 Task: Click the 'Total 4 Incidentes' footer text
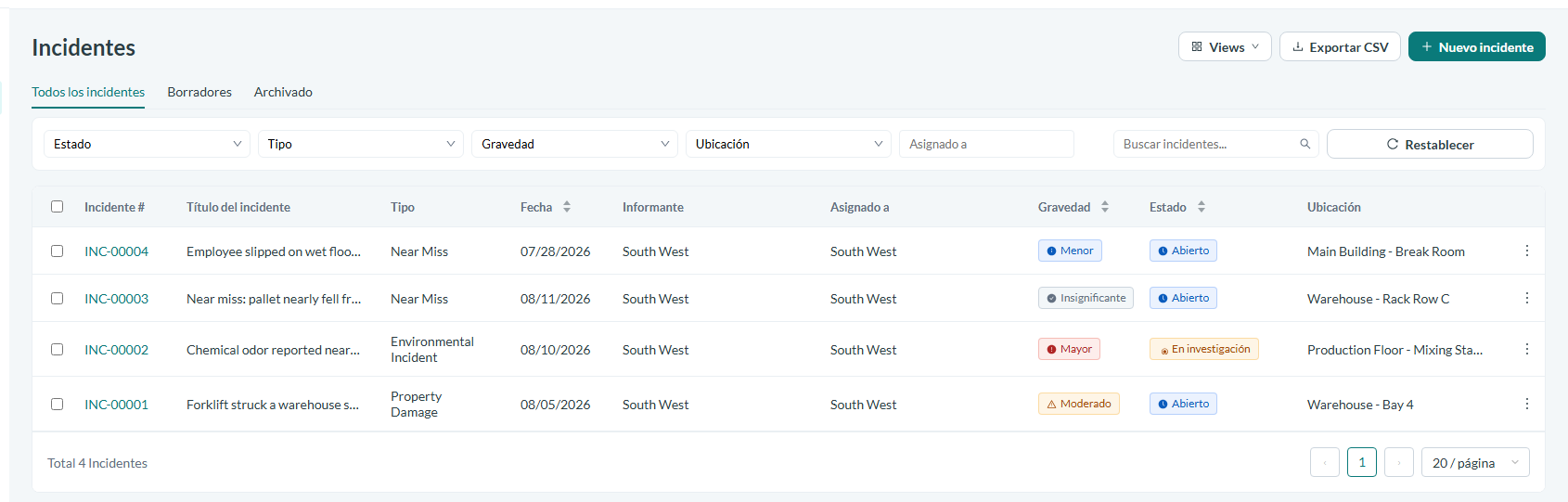pyautogui.click(x=97, y=463)
